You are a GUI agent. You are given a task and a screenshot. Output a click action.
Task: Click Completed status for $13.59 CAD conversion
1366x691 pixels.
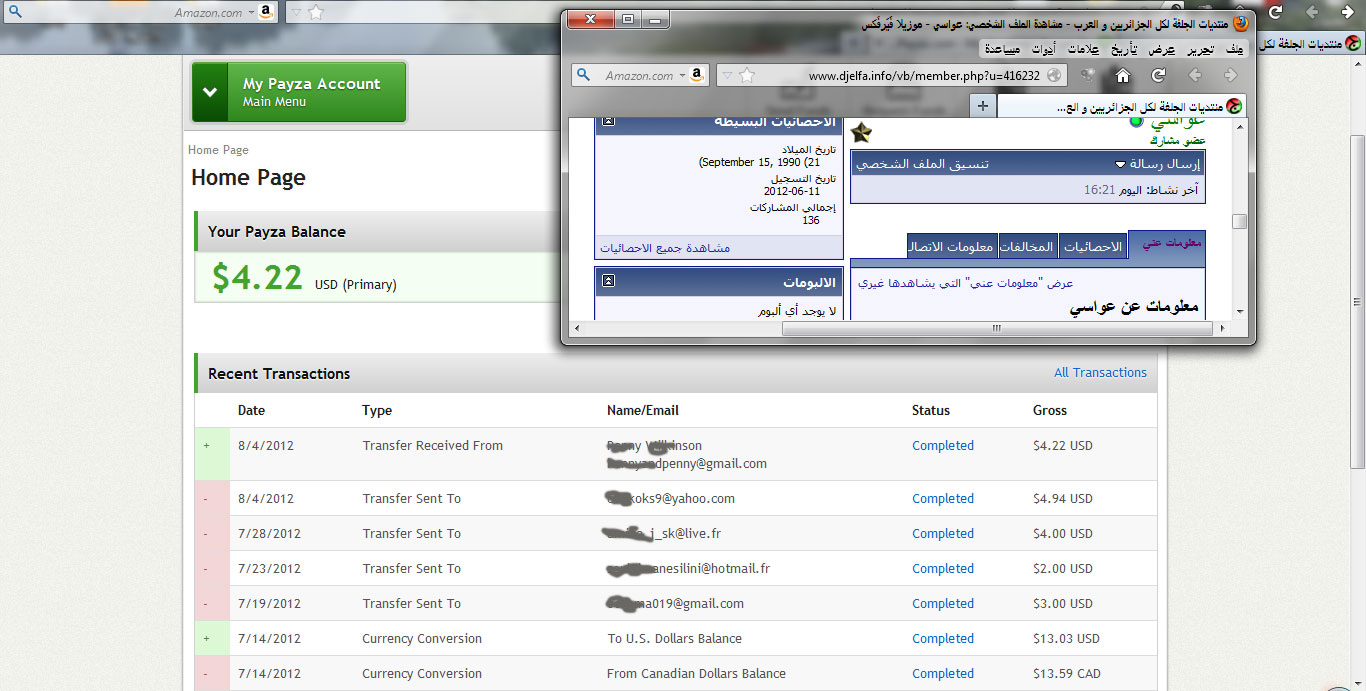click(942, 674)
